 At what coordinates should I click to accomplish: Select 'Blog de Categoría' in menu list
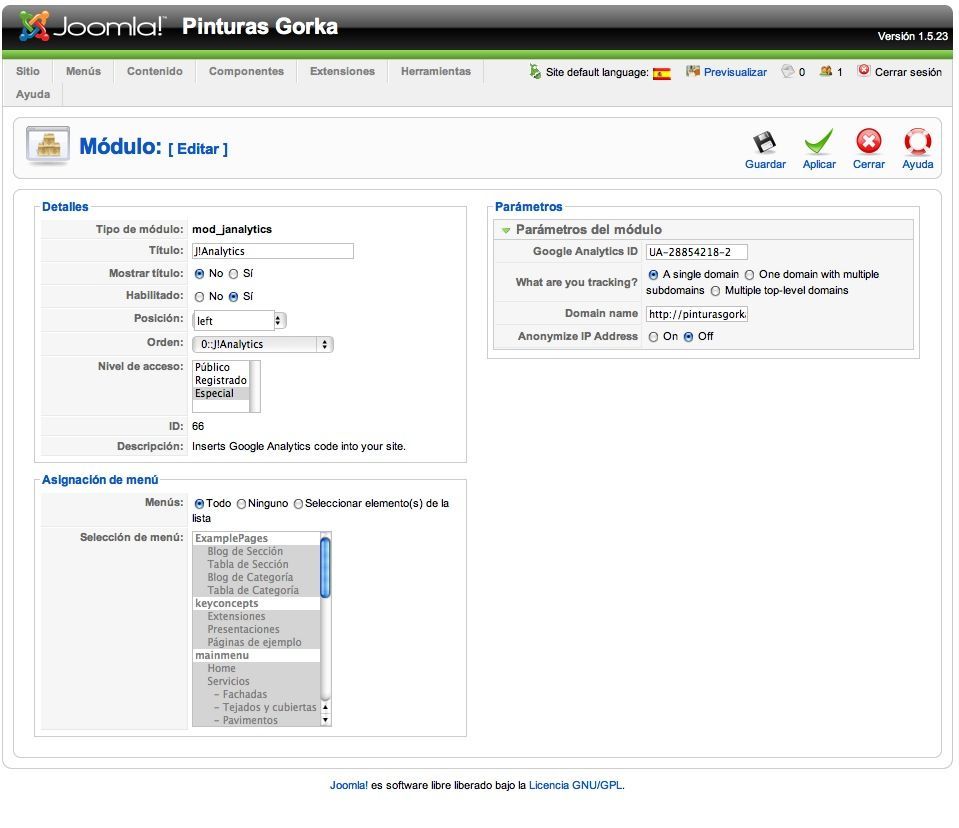coord(256,577)
